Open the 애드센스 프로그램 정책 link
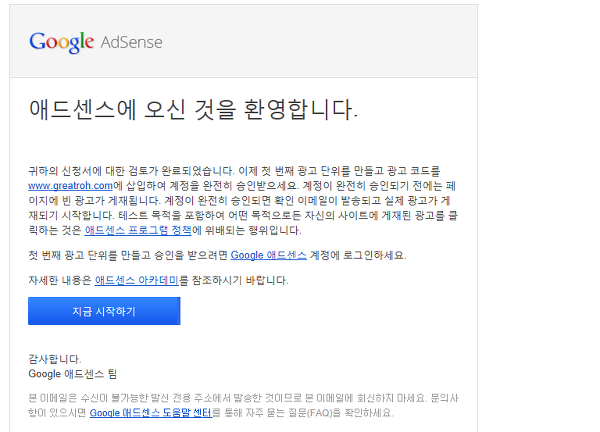 (x=138, y=230)
